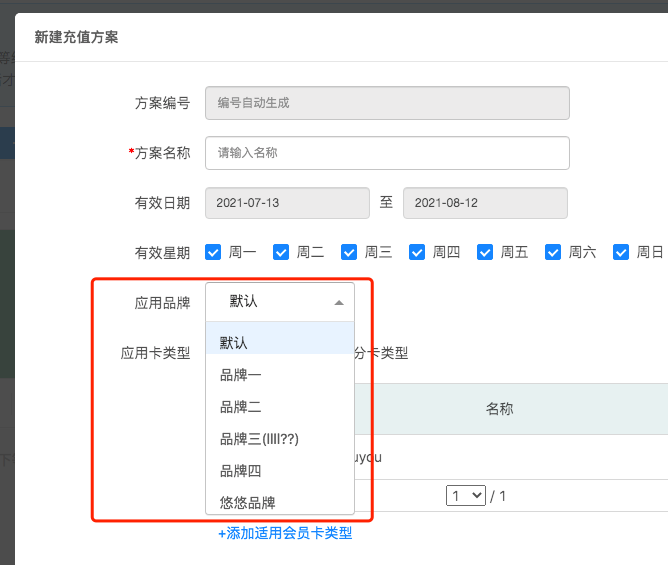
Task: Uncheck the 周六 checkbox
Action: [x=554, y=252]
